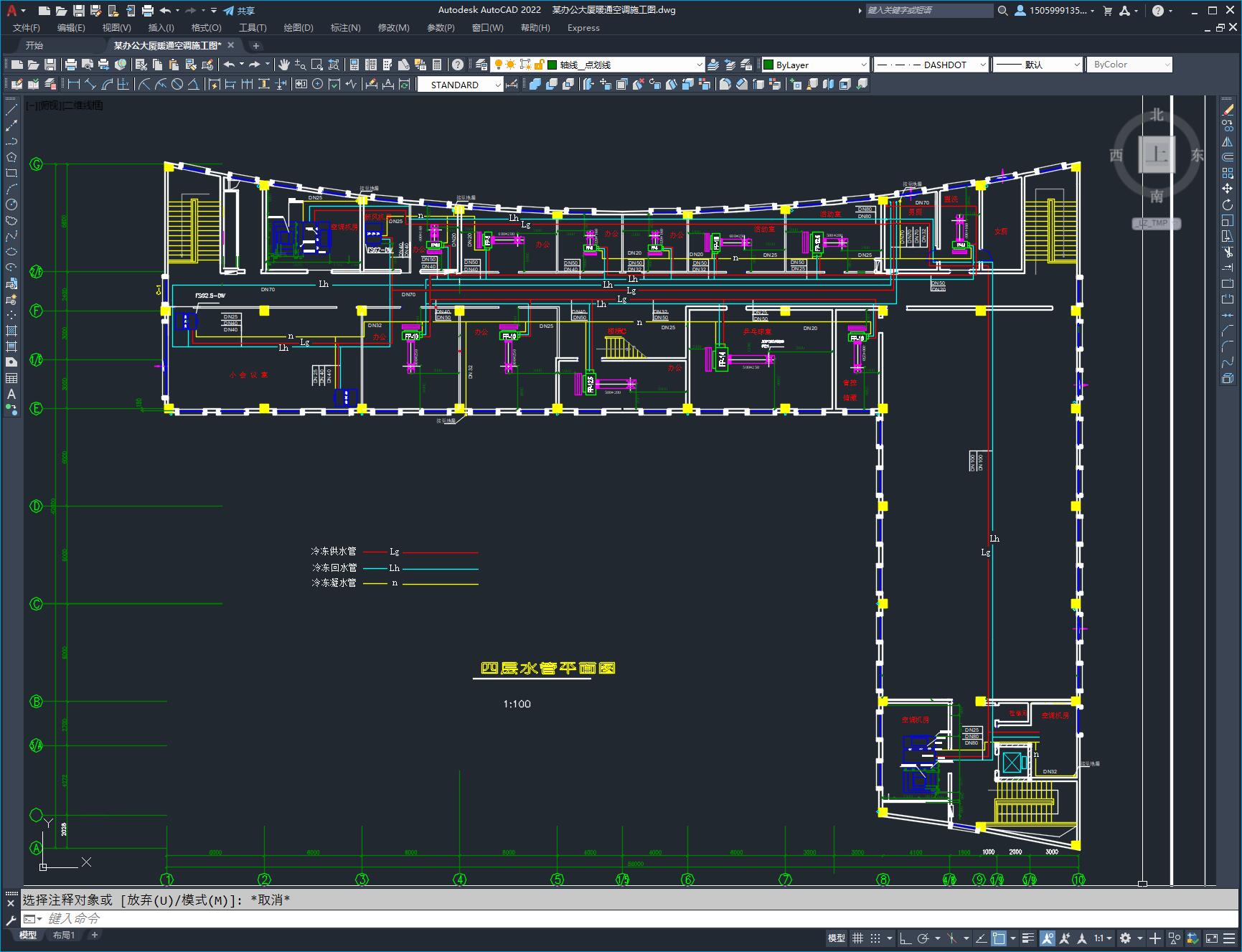This screenshot has height=952, width=1242.
Task: Select the Rectangle draw tool
Action: [x=11, y=173]
